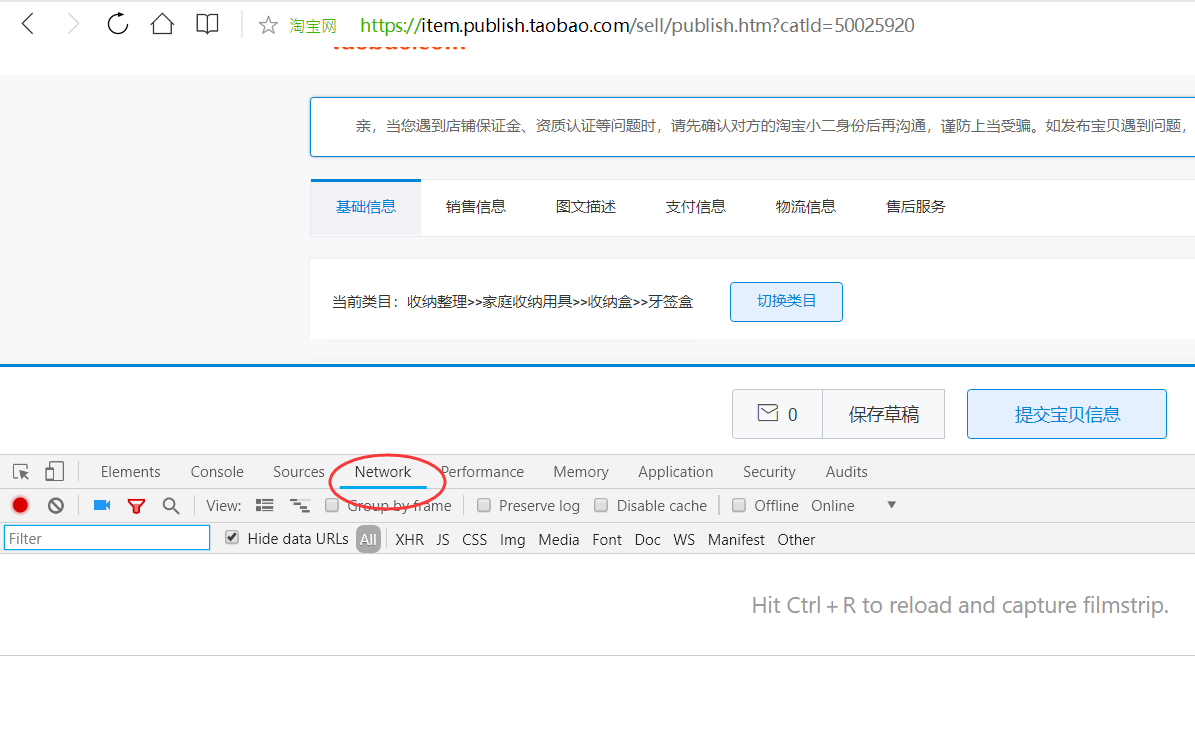
Task: Toggle capture screenshots camera icon
Action: click(x=101, y=506)
